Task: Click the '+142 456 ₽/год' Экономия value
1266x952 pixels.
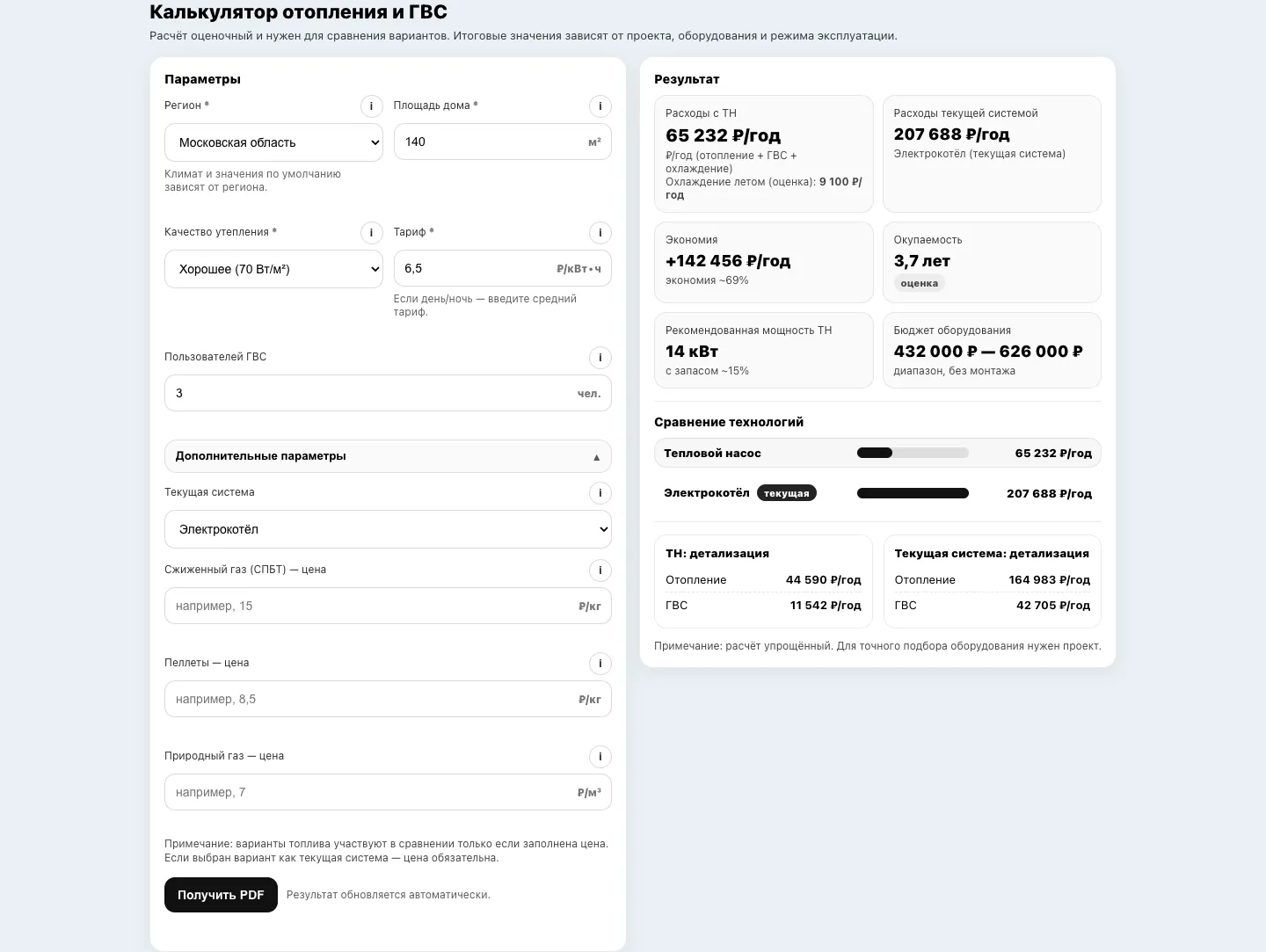Action: [728, 261]
